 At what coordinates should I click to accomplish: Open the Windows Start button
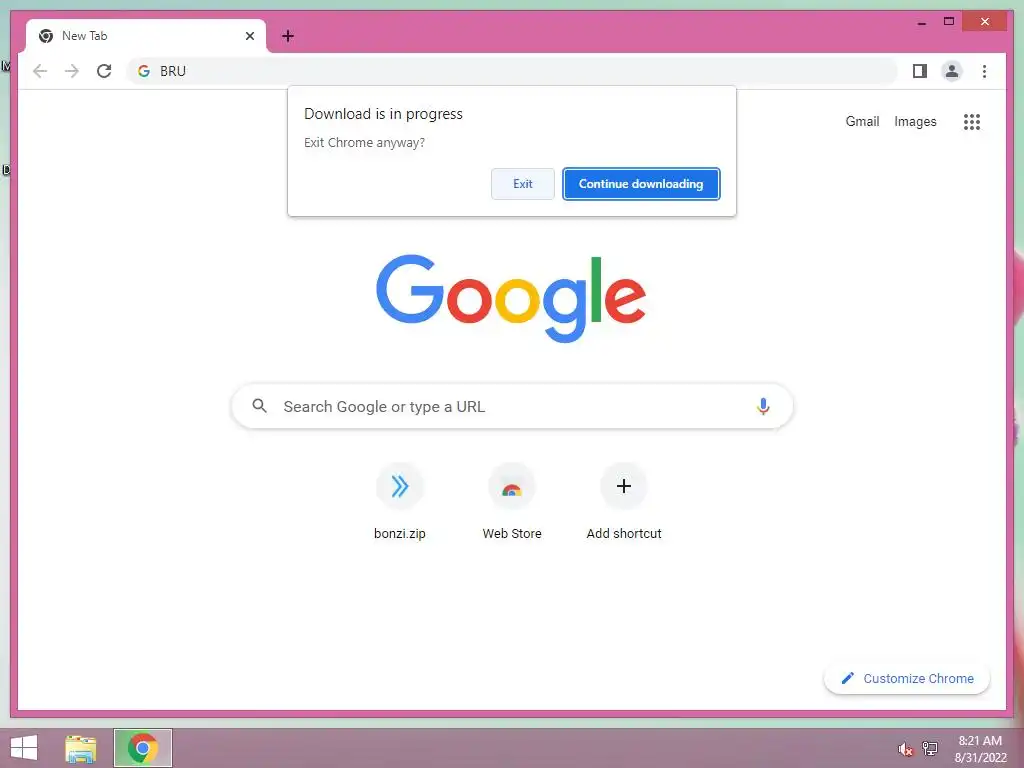click(x=24, y=748)
